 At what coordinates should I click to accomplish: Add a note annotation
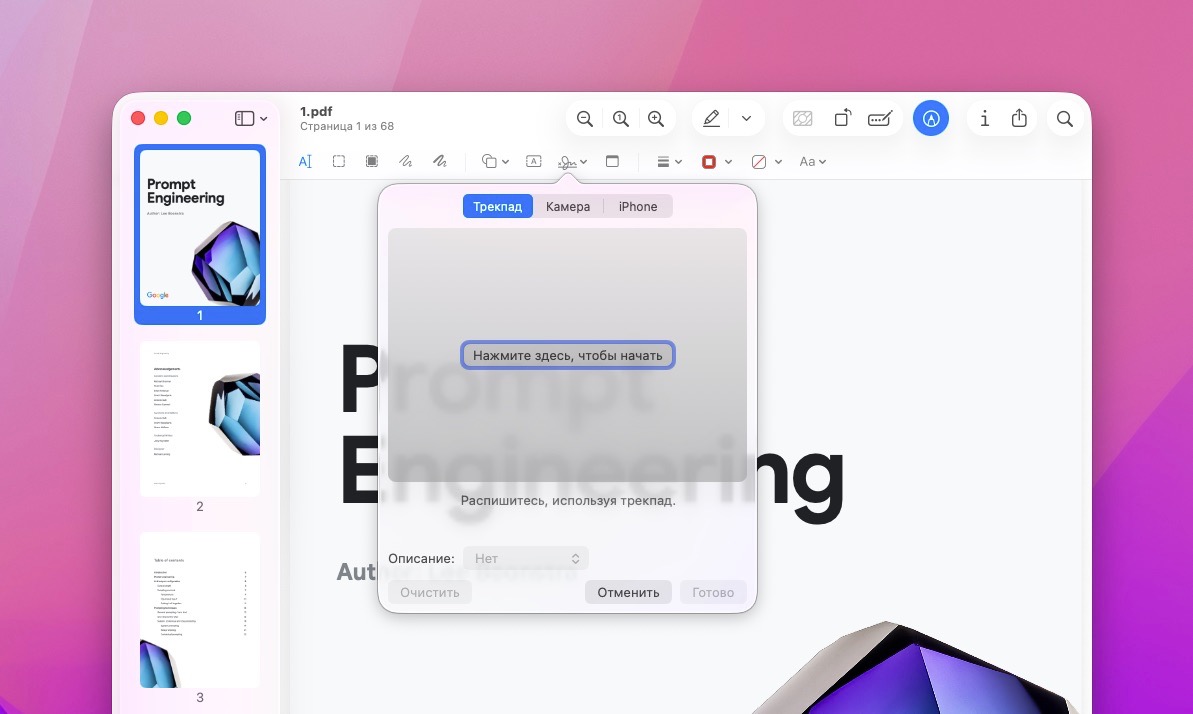pyautogui.click(x=612, y=161)
